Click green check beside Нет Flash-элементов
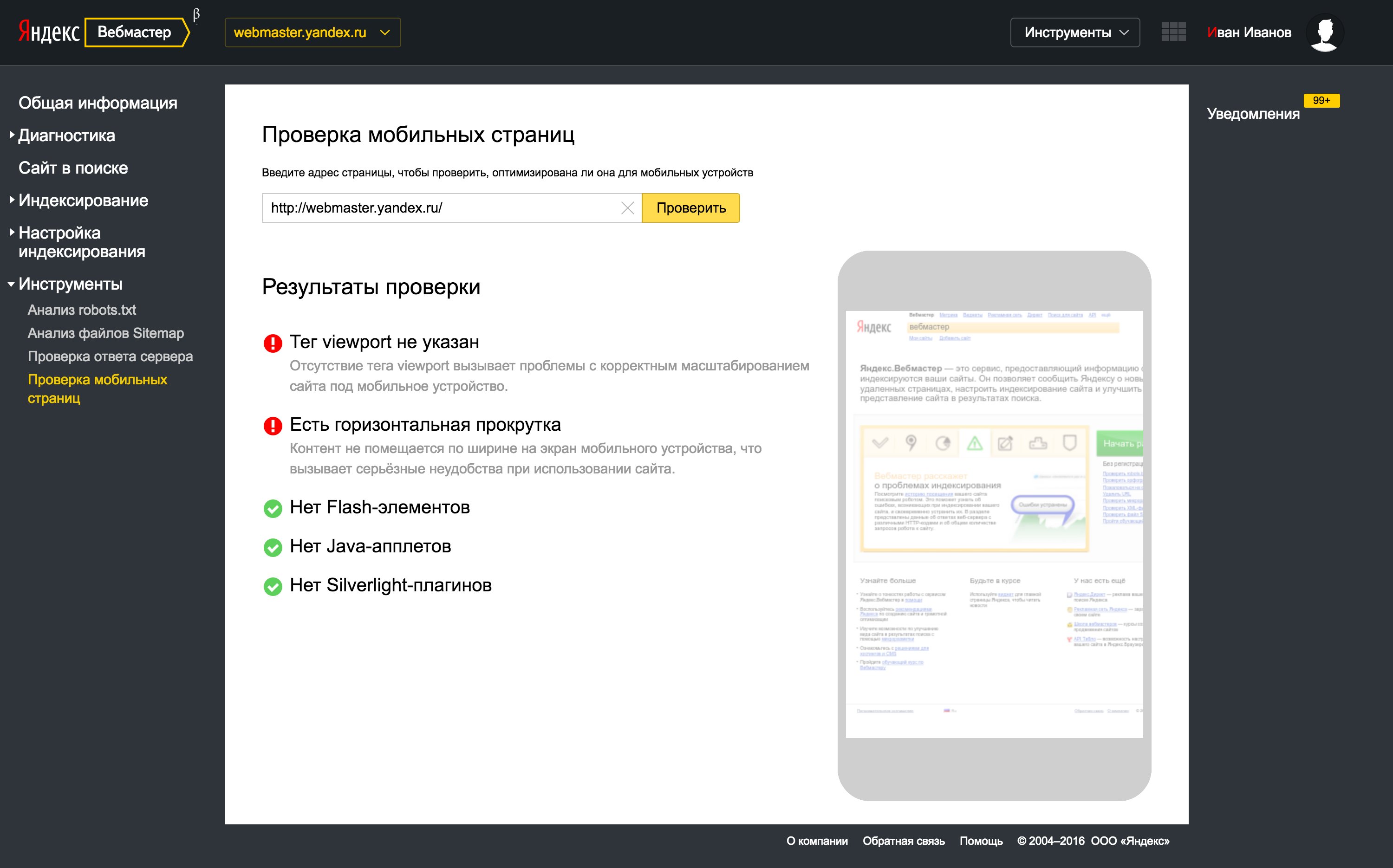 click(273, 509)
